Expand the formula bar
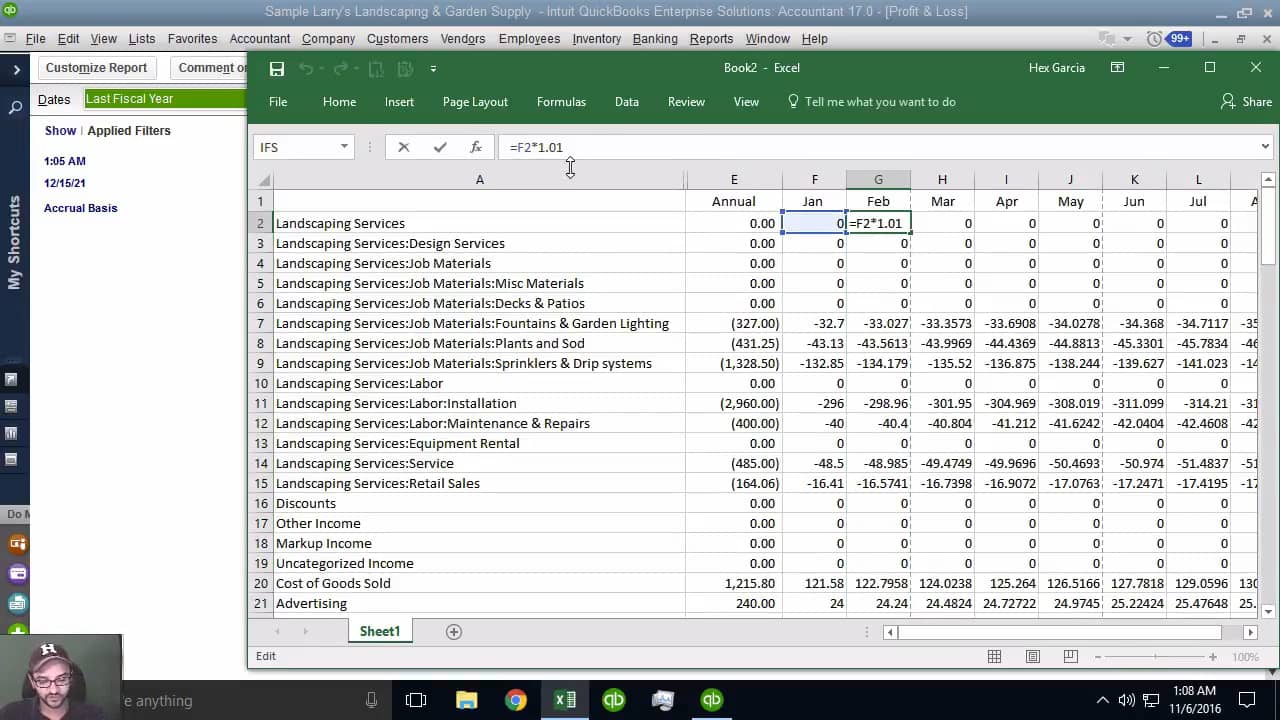This screenshot has width=1280, height=720. click(1265, 147)
